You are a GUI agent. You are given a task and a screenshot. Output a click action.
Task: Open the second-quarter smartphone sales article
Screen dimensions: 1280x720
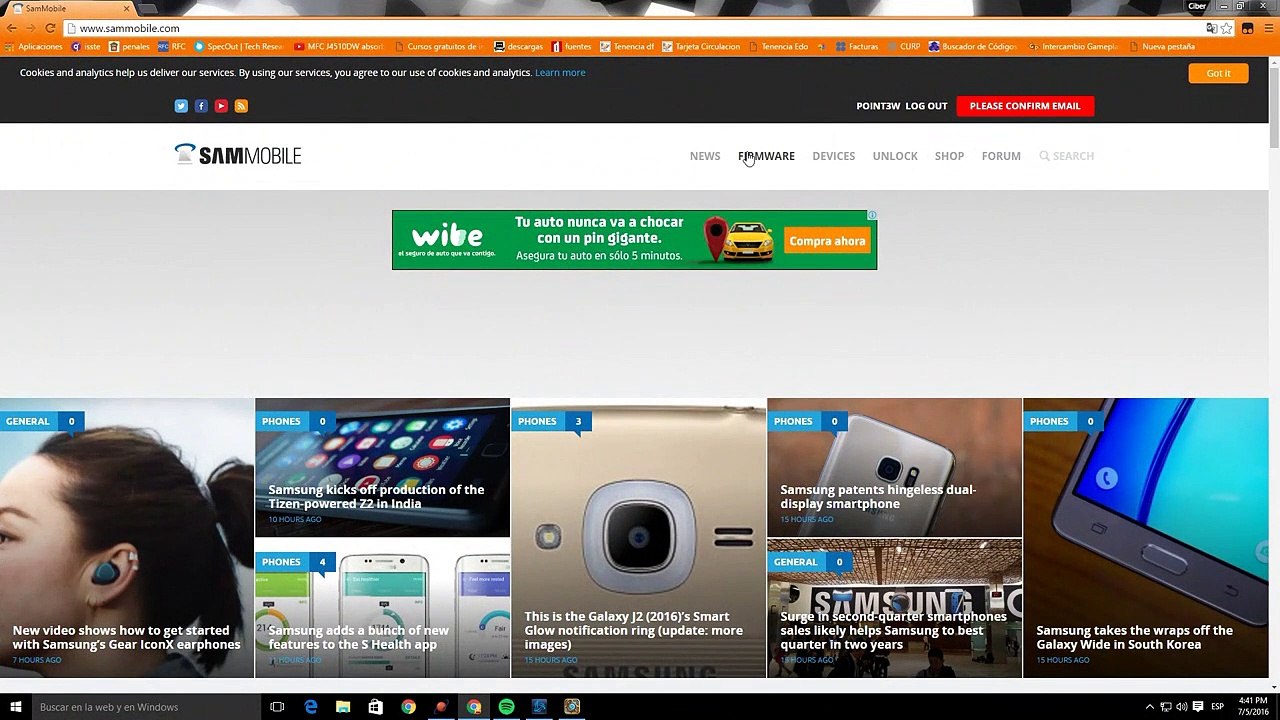click(x=894, y=630)
